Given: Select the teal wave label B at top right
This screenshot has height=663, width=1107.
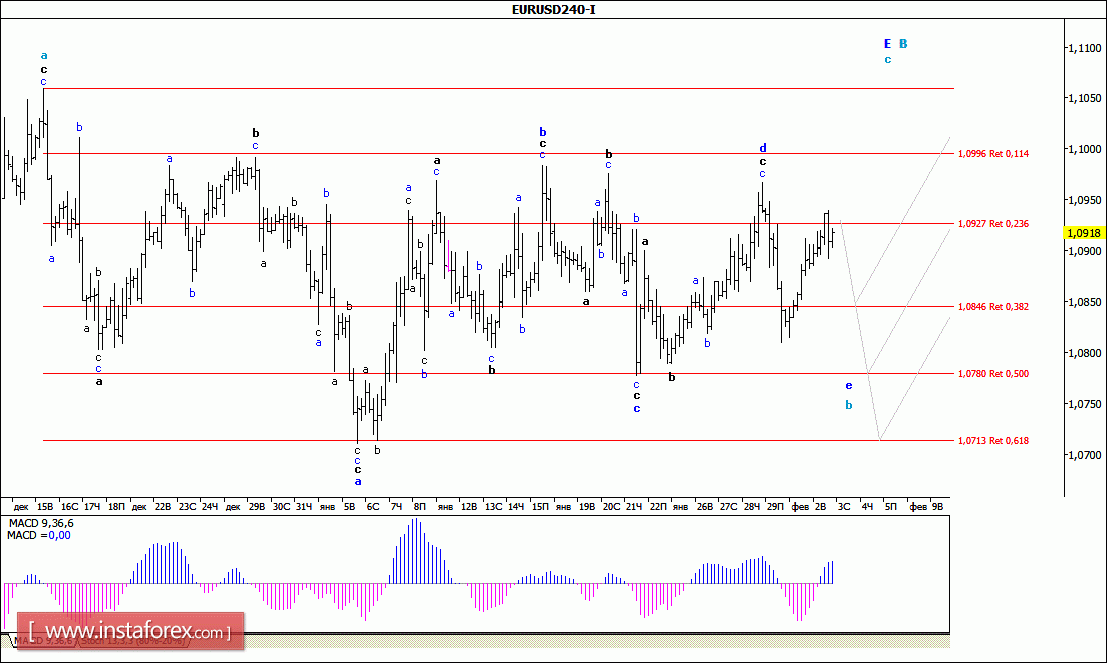Looking at the screenshot, I should (x=903, y=44).
